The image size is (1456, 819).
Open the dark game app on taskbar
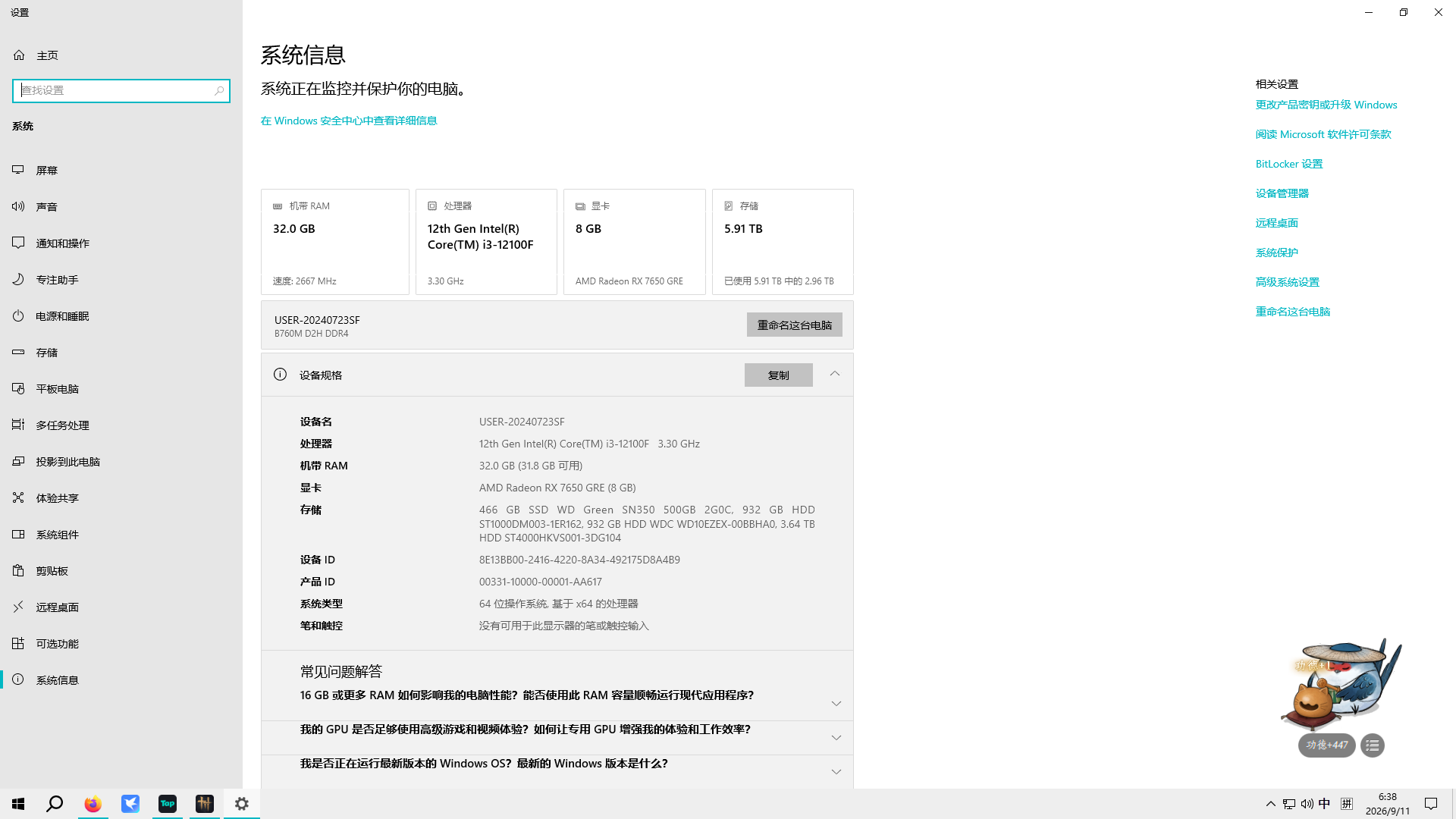click(205, 804)
